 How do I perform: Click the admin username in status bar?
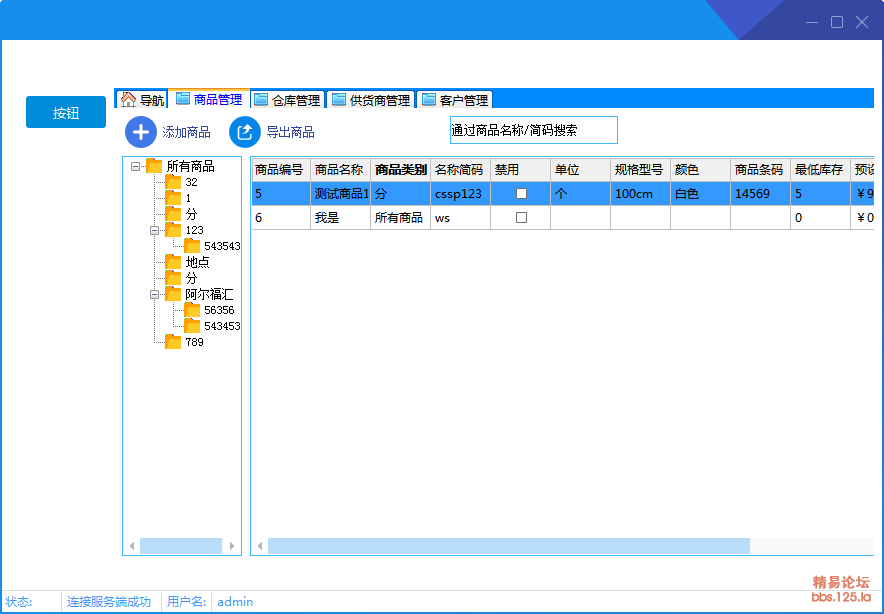click(x=235, y=602)
